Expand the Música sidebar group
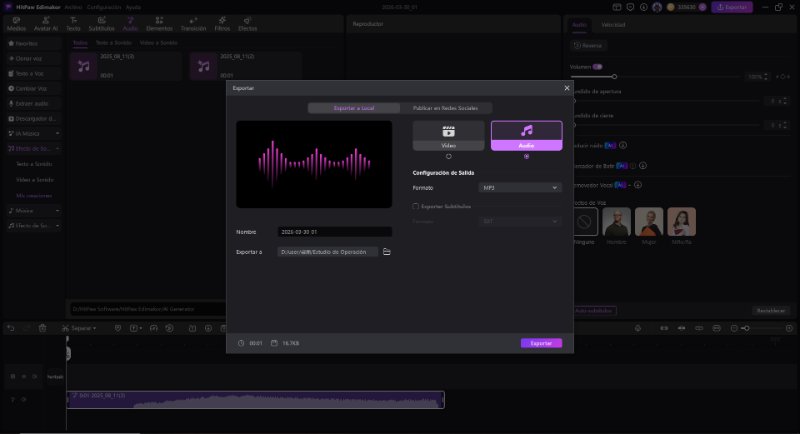 point(34,211)
